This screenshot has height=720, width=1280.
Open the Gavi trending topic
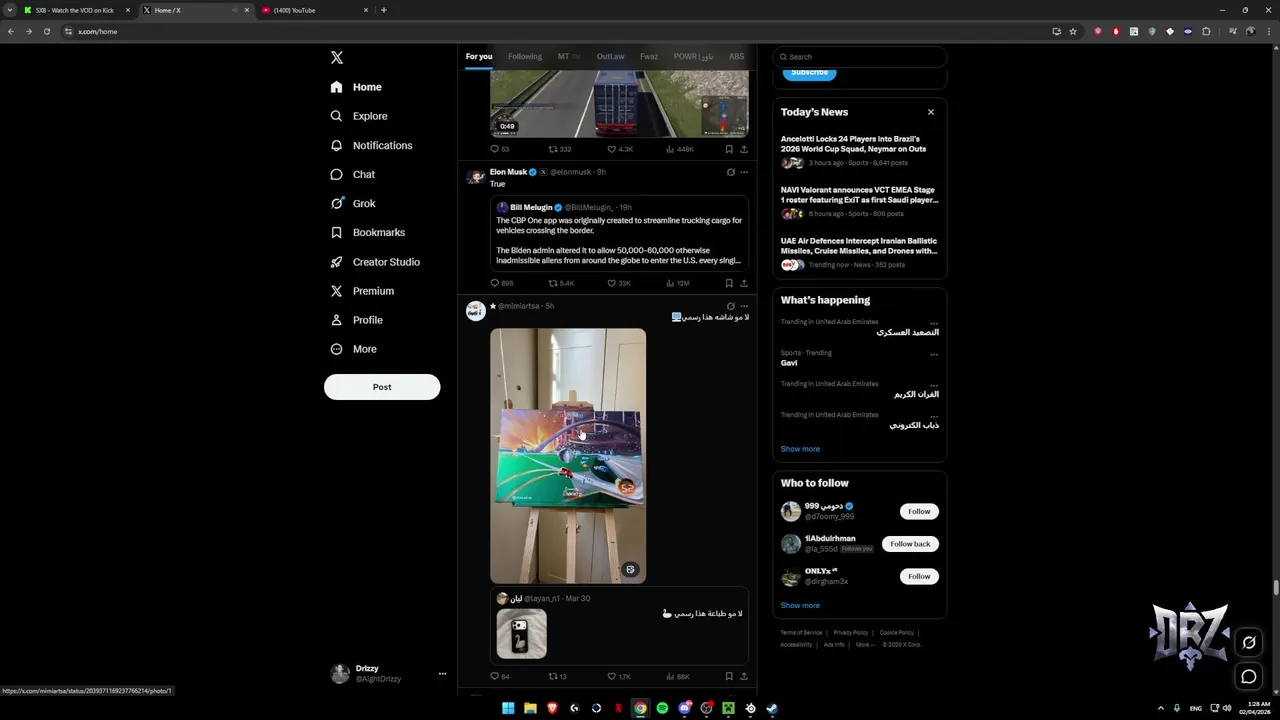tap(789, 363)
